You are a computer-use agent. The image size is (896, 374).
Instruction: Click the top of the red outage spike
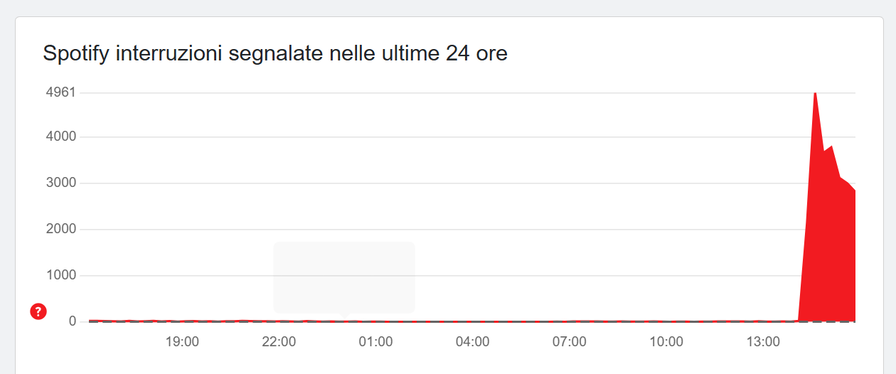[x=815, y=94]
